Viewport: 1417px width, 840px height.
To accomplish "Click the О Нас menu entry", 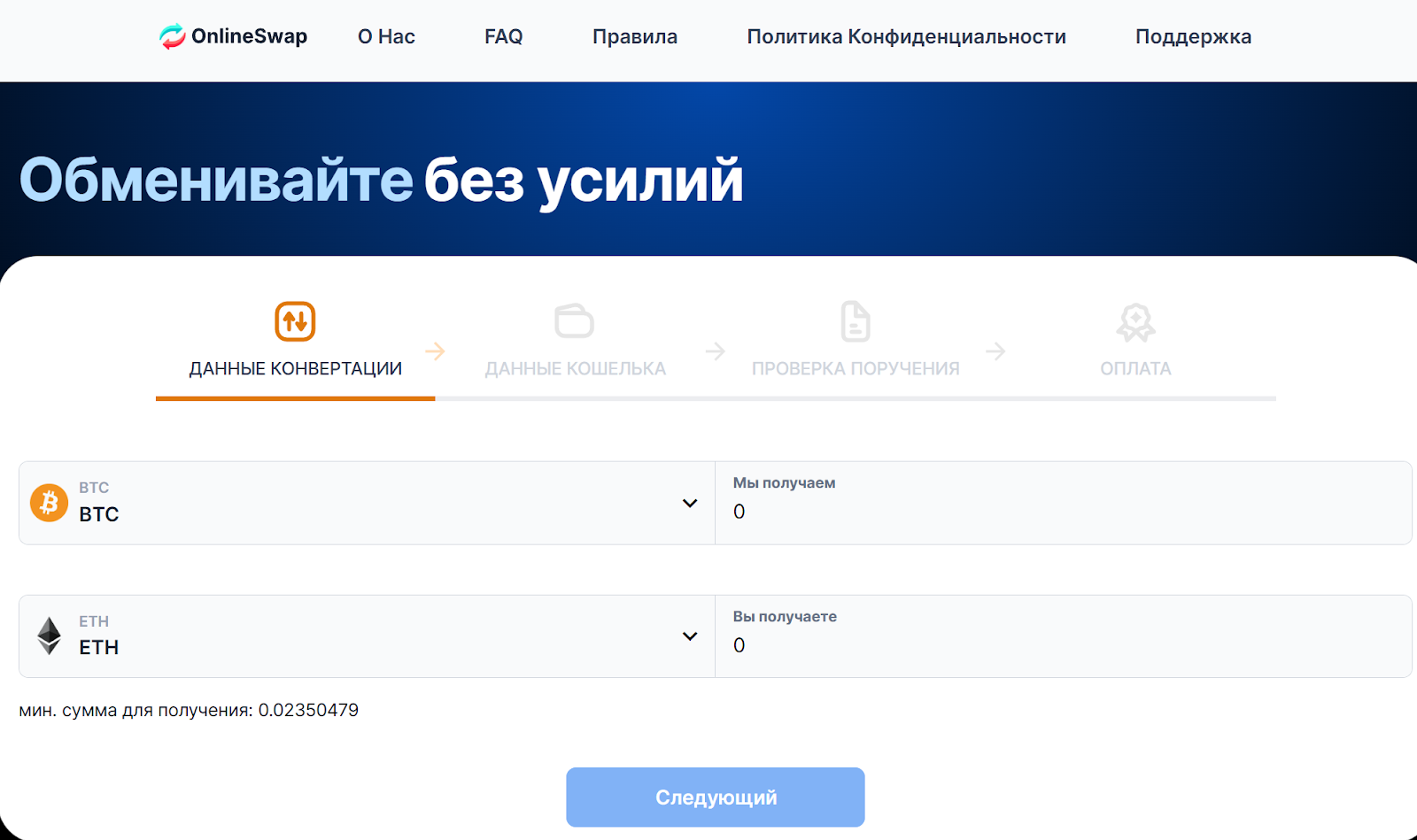I will pyautogui.click(x=386, y=36).
